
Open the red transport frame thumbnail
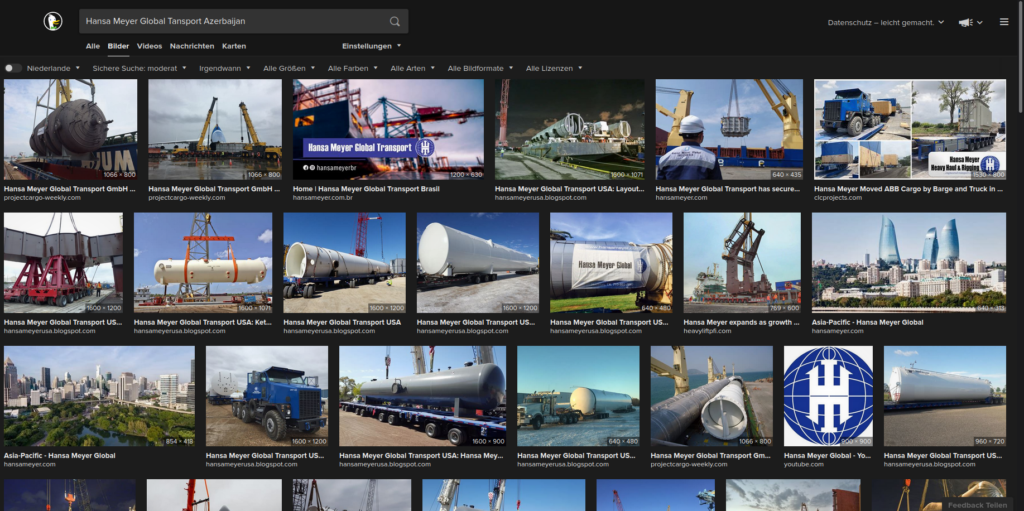(63, 263)
